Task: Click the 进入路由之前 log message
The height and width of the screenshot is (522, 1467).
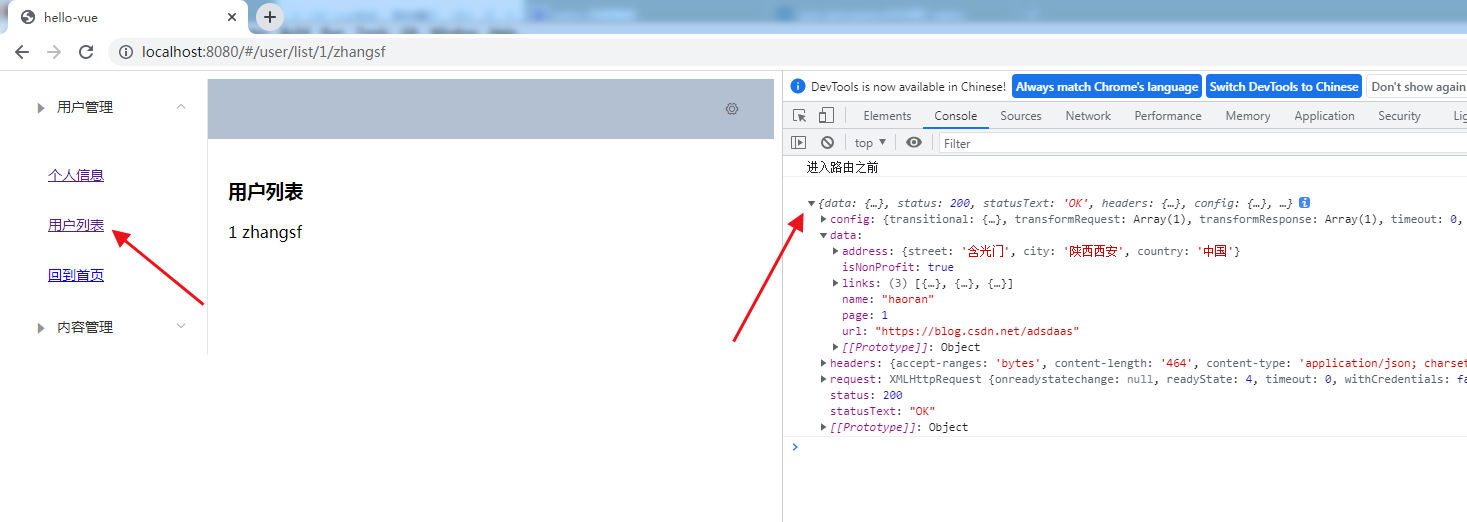Action: click(x=842, y=167)
